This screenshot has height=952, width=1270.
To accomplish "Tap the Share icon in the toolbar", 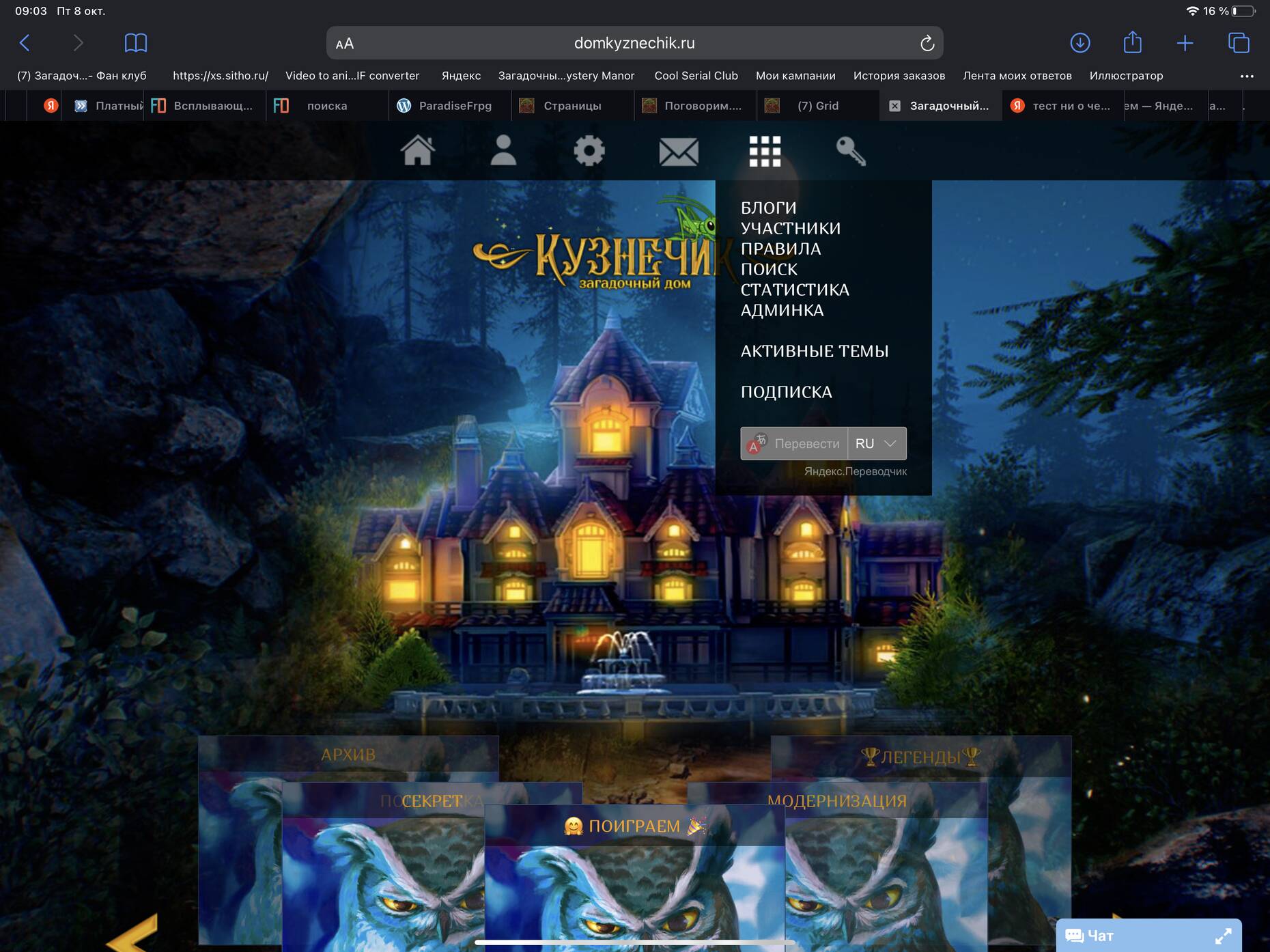I will (1133, 42).
